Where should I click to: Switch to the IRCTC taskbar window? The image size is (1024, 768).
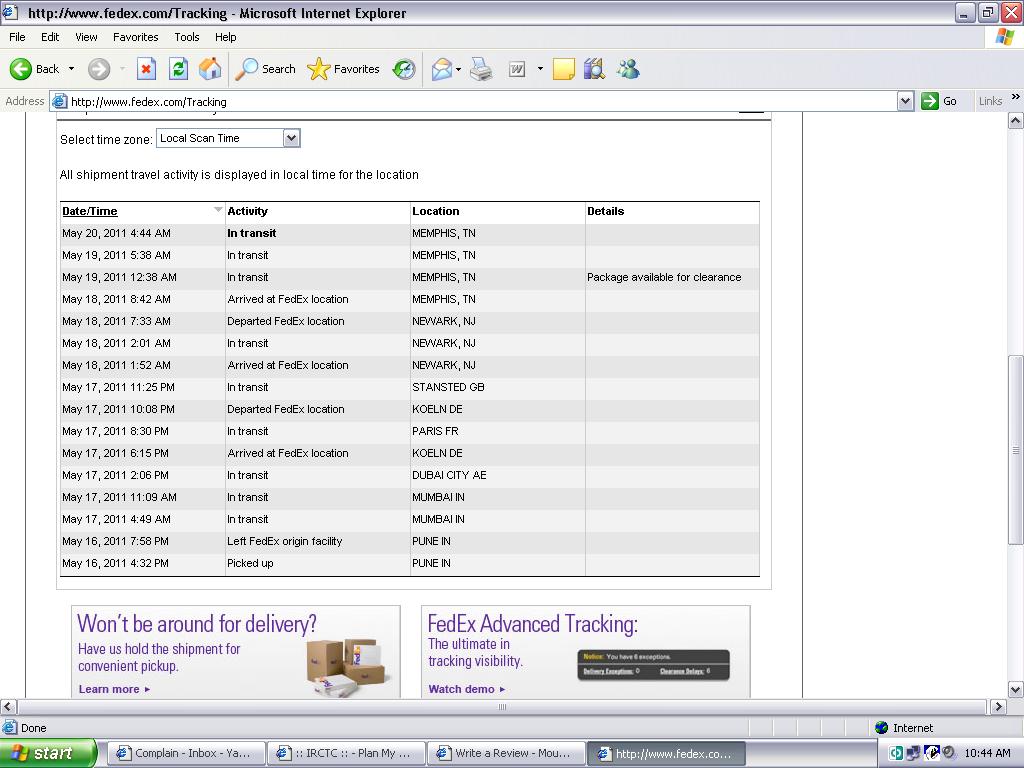346,754
